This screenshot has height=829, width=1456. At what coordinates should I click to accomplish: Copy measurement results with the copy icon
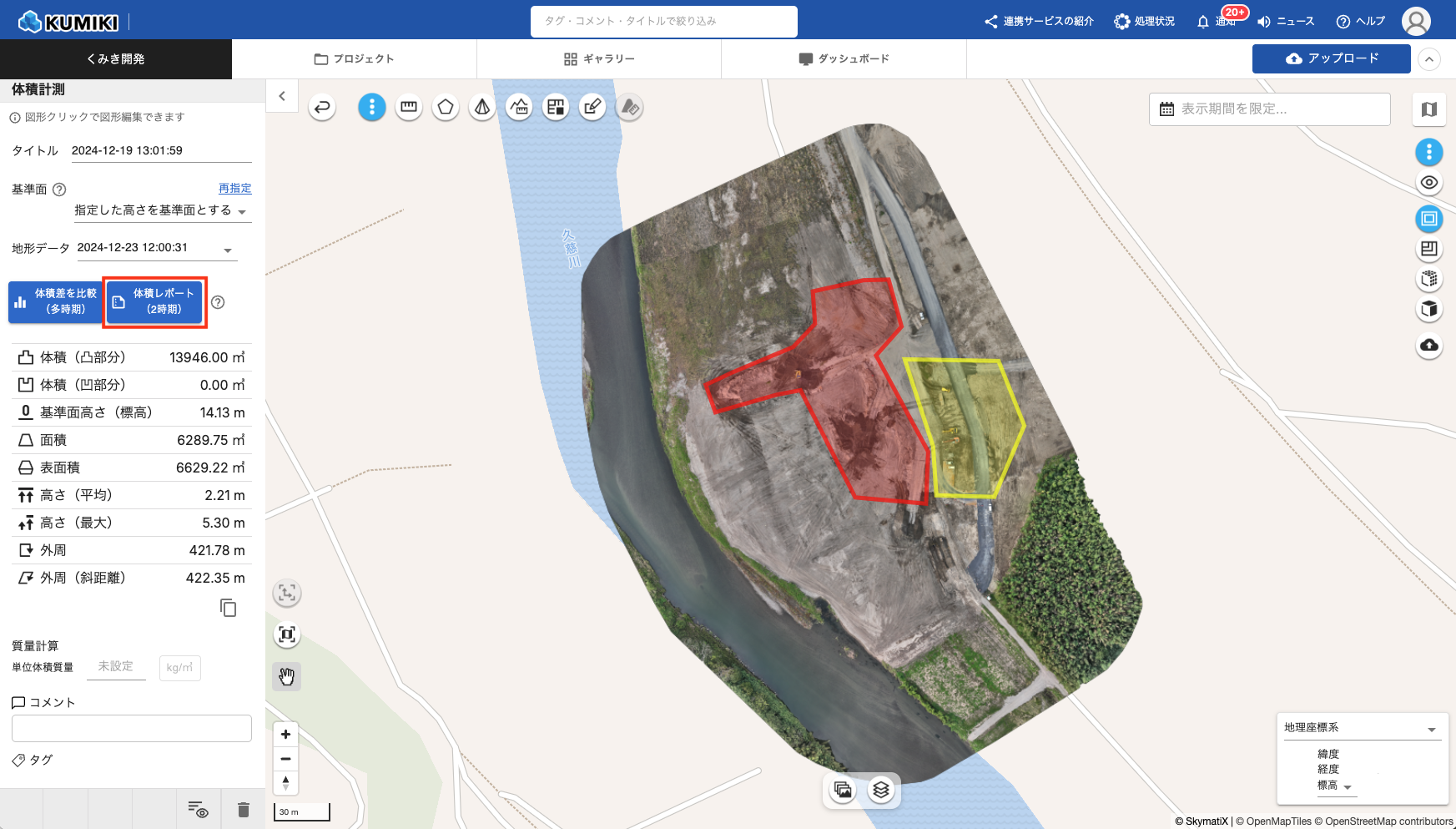pos(228,608)
